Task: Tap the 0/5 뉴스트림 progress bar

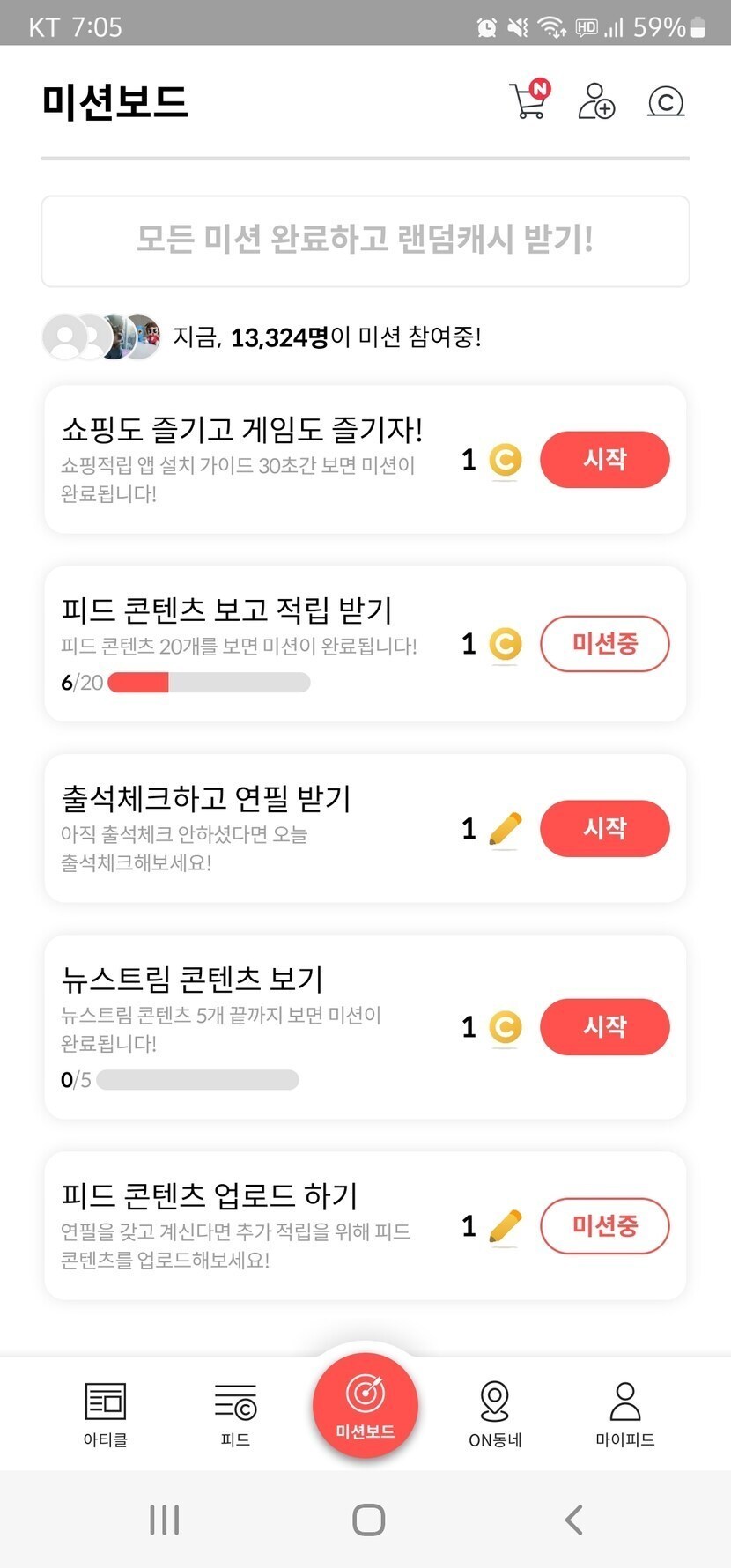Action: point(197,1080)
